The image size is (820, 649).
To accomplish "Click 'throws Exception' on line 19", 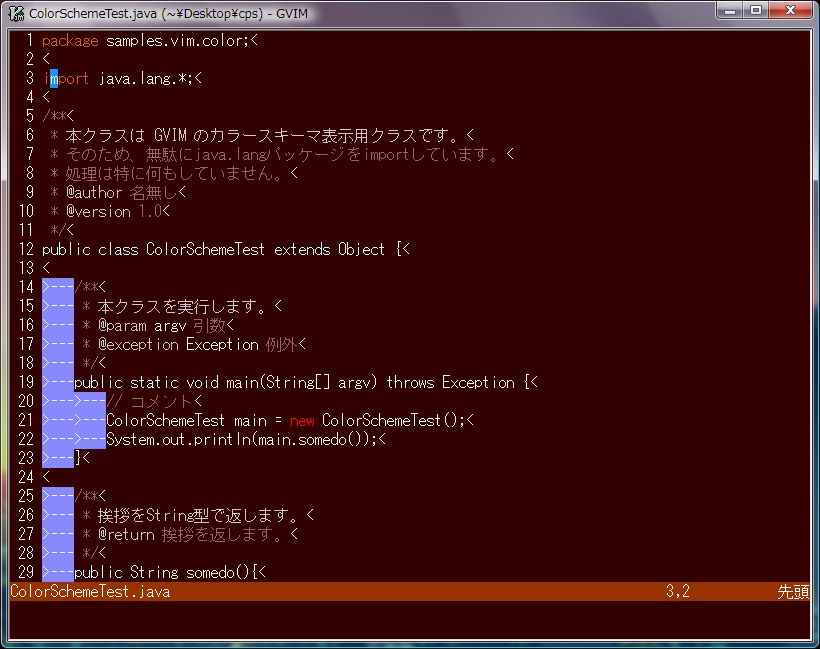I will 451,383.
